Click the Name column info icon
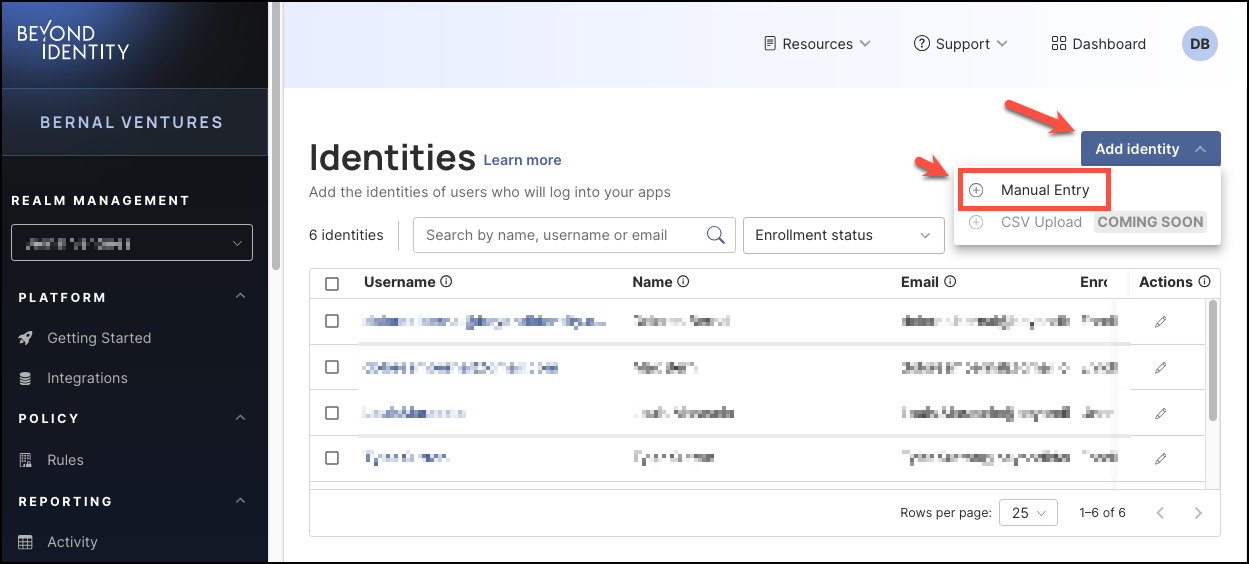Image resolution: width=1249 pixels, height=564 pixels. pyautogui.click(x=683, y=282)
